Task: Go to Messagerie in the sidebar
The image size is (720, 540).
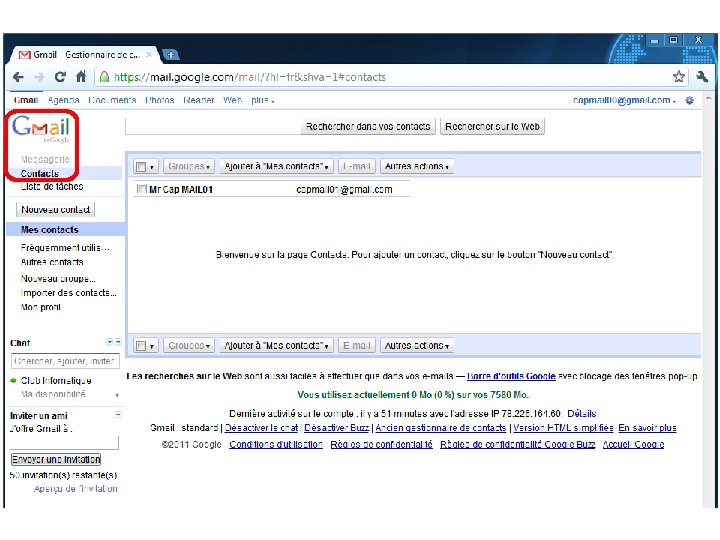Action: pyautogui.click(x=45, y=159)
